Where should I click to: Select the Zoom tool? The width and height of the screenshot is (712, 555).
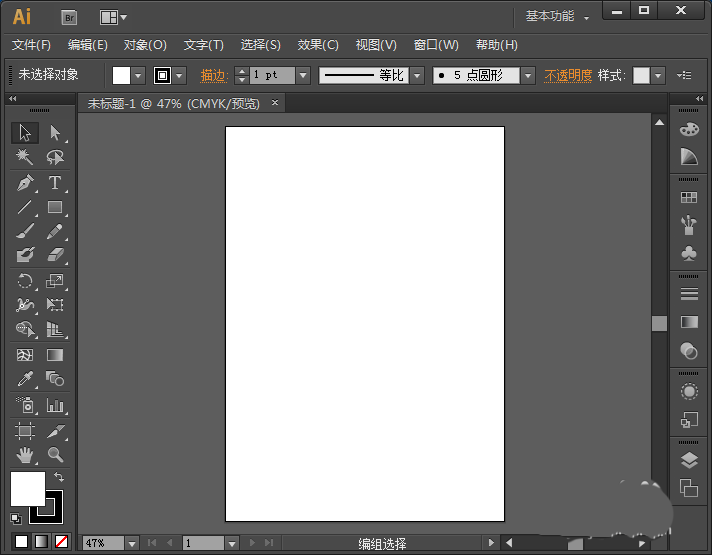click(55, 455)
